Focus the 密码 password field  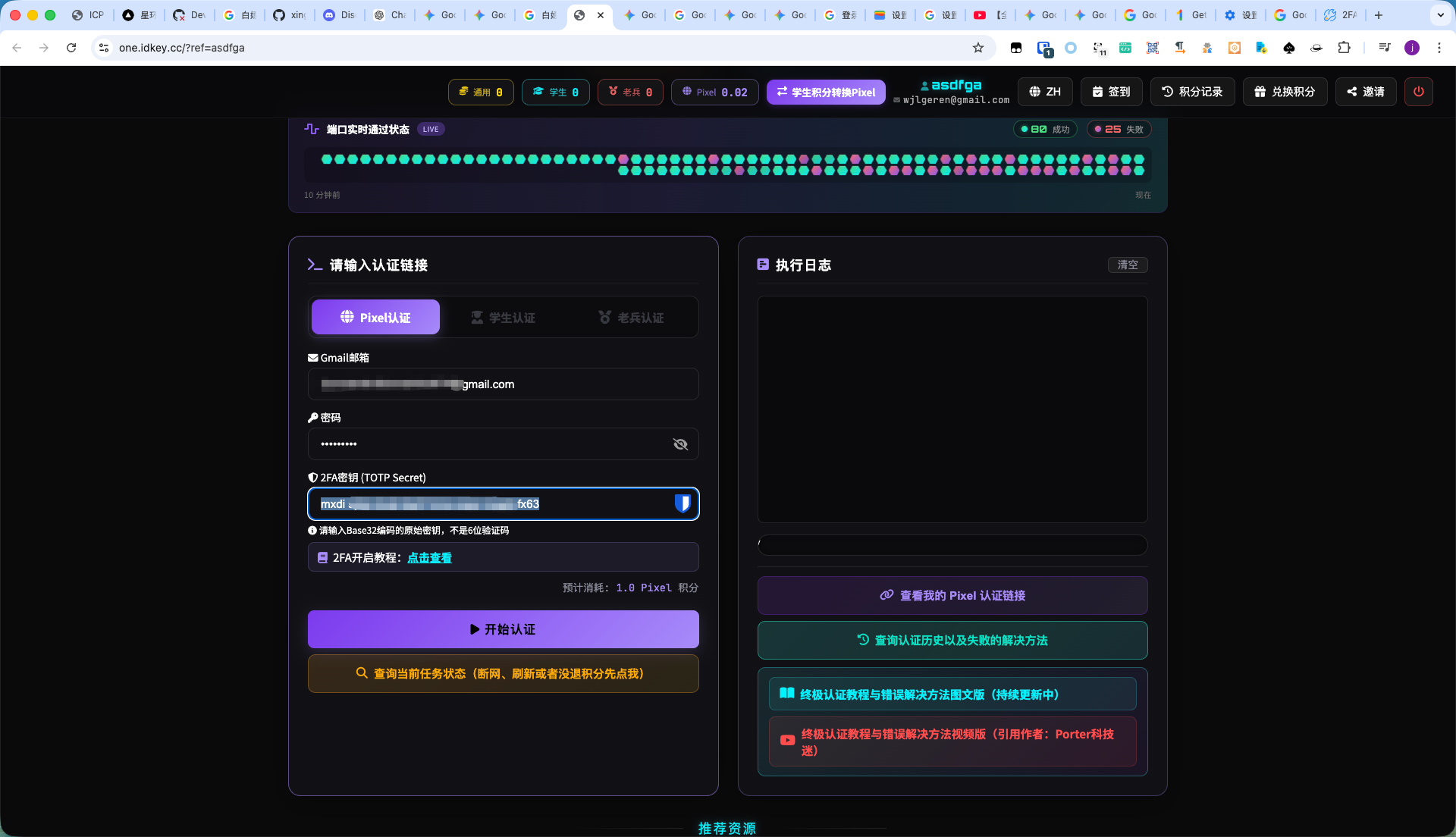503,444
